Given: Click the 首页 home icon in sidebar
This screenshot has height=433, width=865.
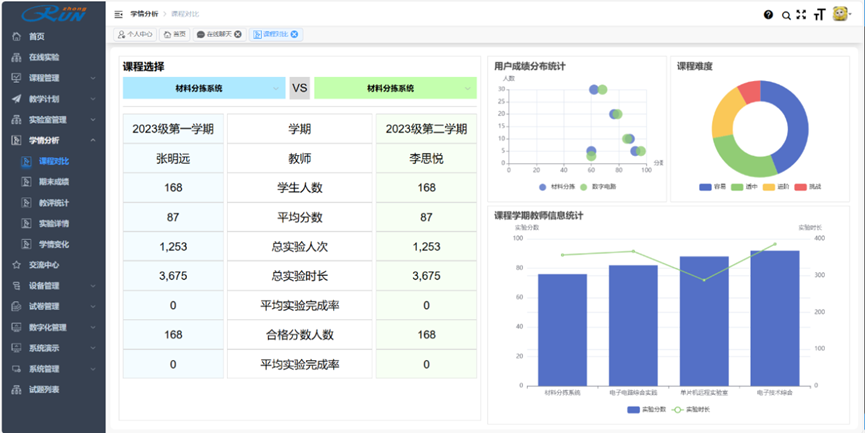Looking at the screenshot, I should pos(16,36).
